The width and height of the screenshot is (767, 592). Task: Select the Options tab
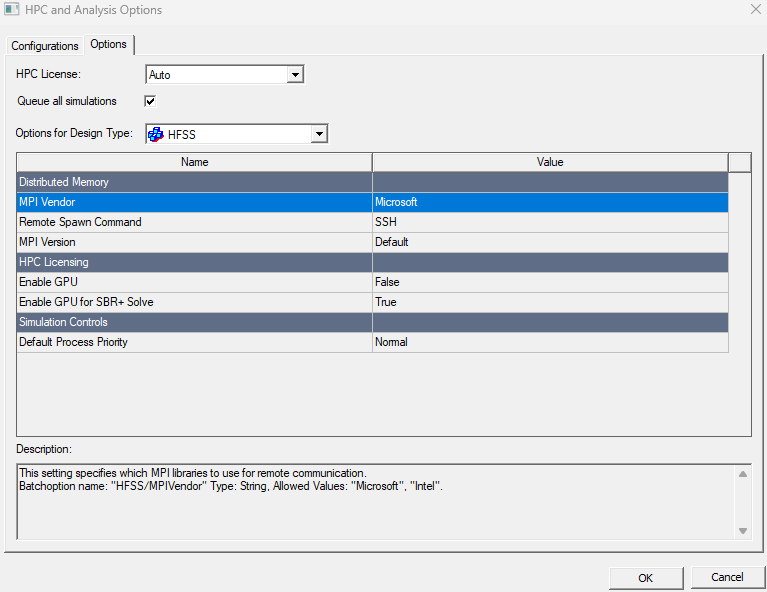108,45
